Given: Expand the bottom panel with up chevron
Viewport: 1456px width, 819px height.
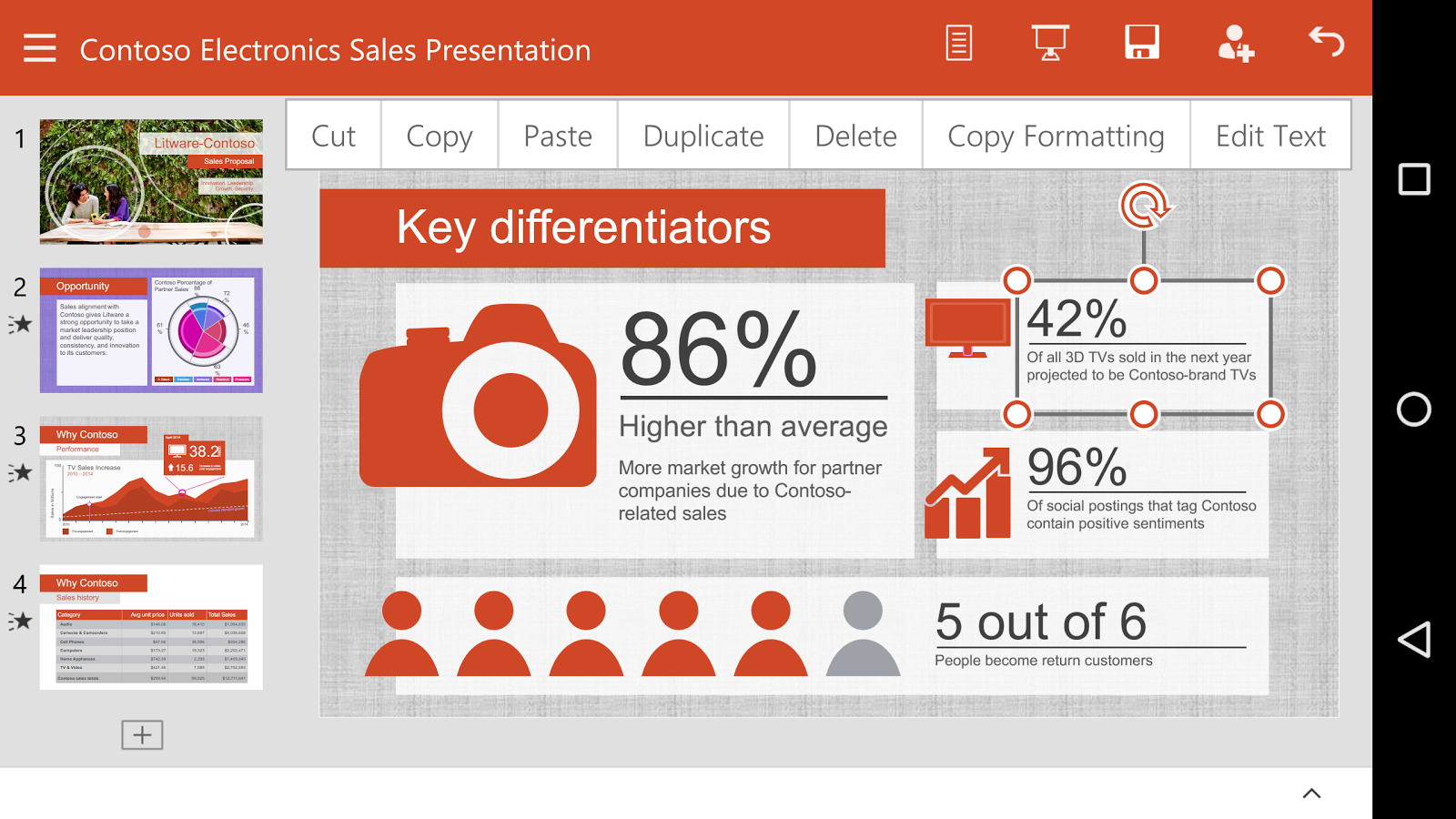Looking at the screenshot, I should coord(1311,794).
